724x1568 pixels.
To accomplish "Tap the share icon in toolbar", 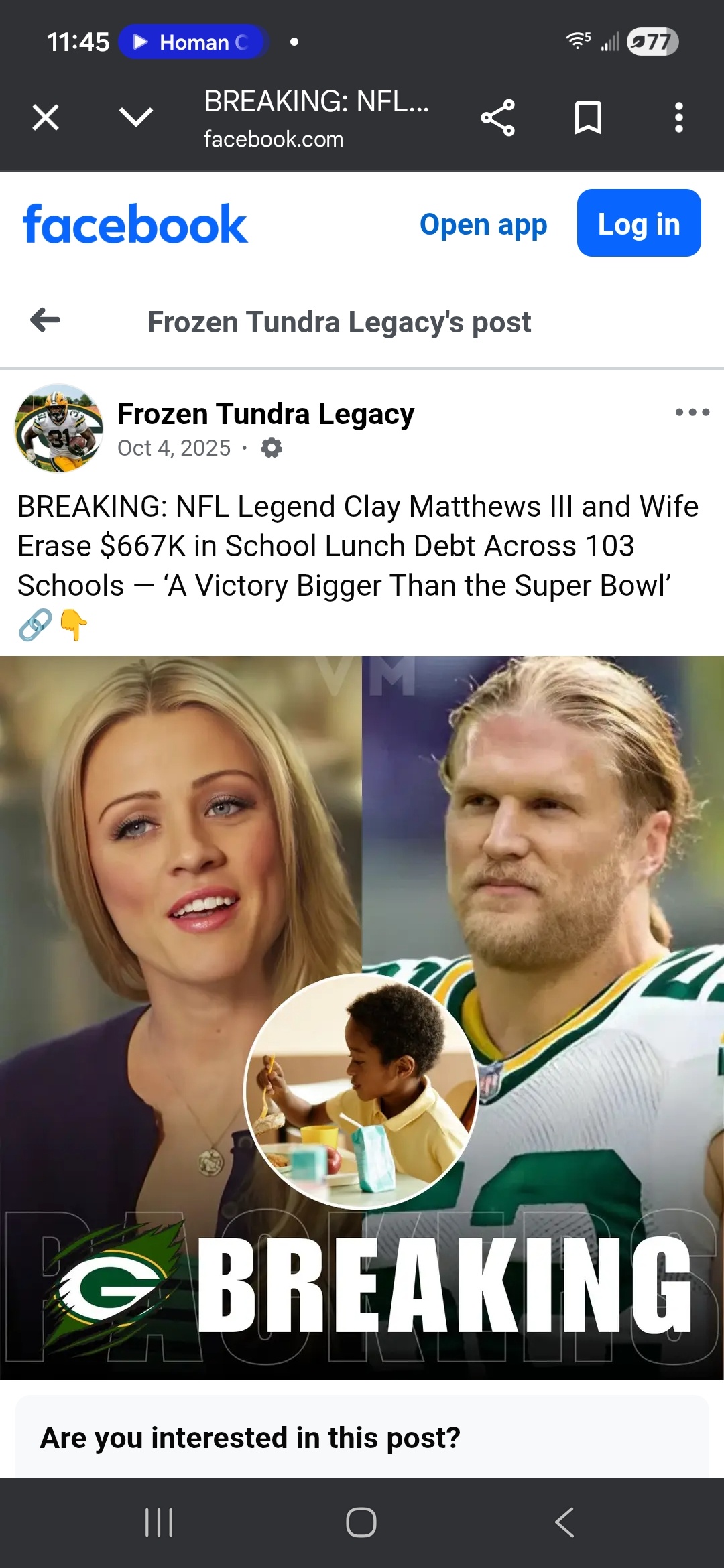I will coord(498,118).
